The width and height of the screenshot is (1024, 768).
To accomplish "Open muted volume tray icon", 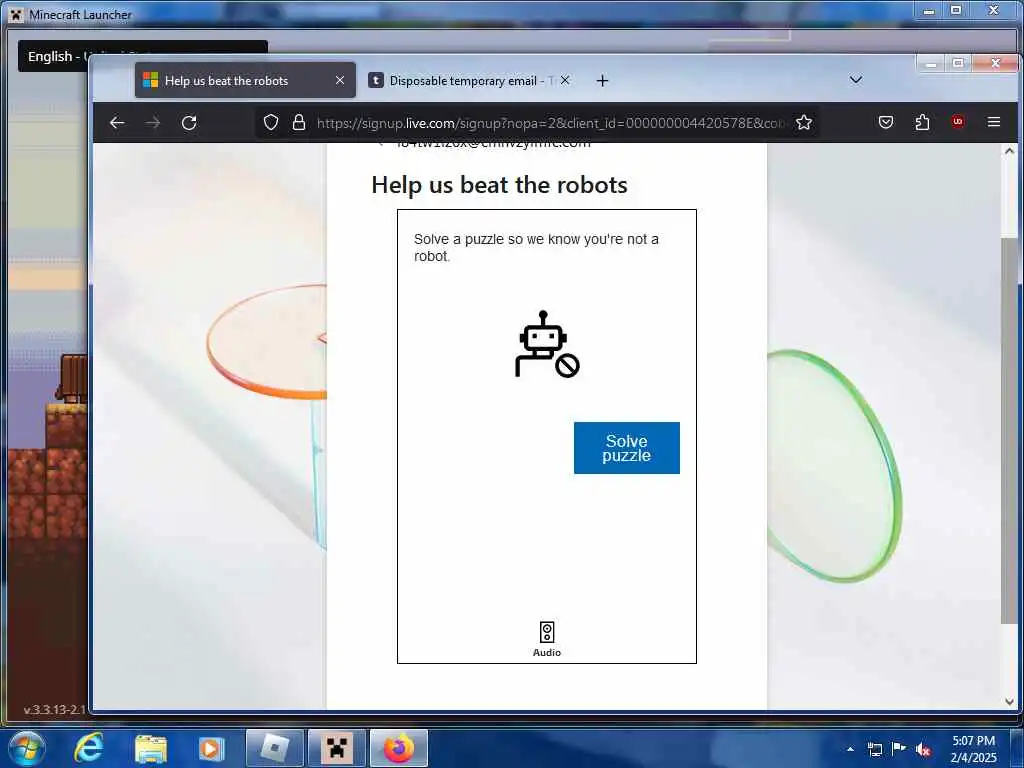I will point(923,749).
